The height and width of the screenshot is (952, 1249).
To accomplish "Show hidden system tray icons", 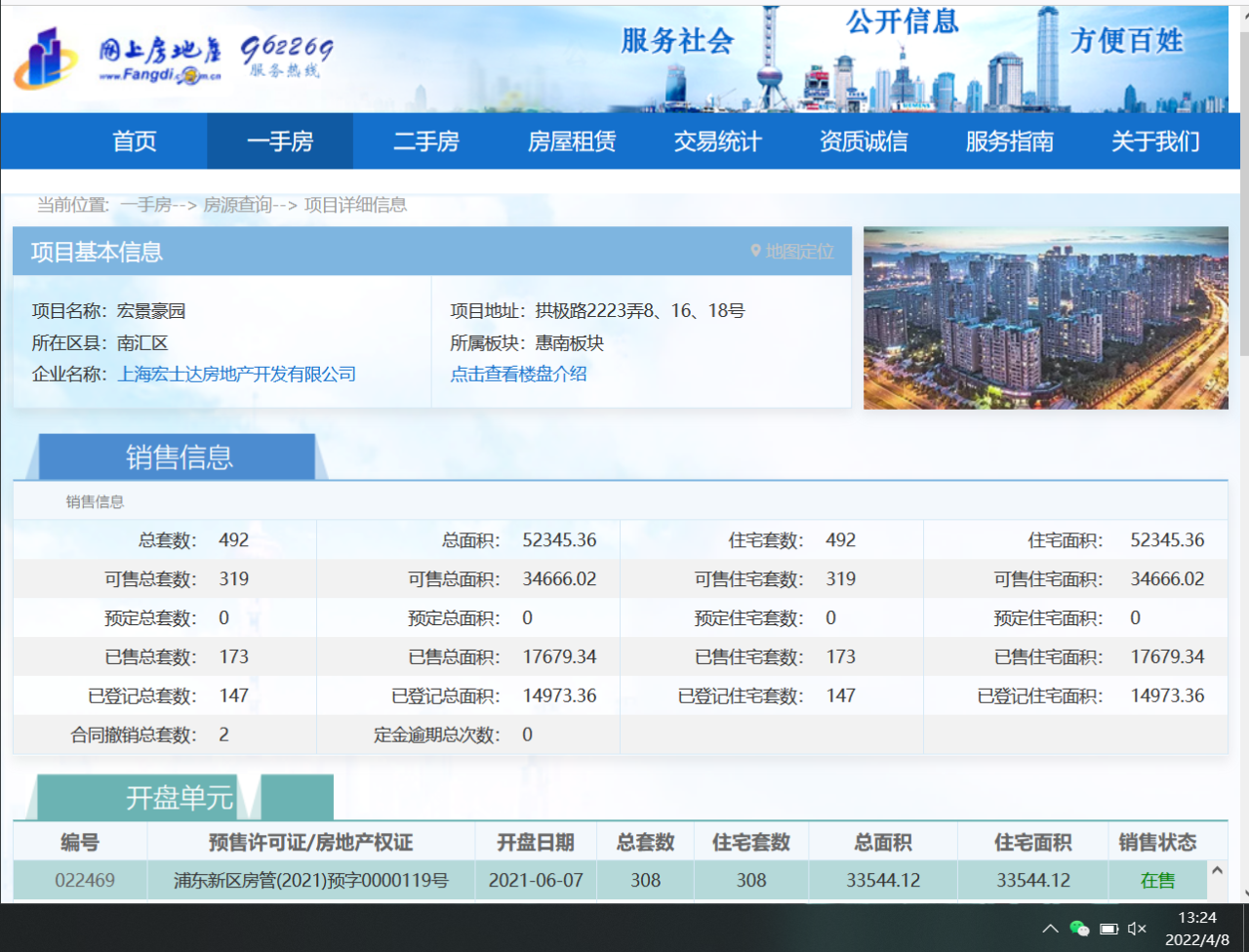I will pyautogui.click(x=1050, y=929).
